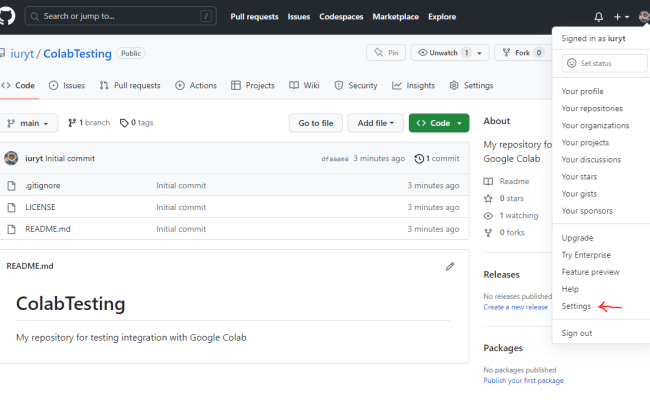650x400 pixels.
Task: Click the iuryt commit author avatar
Action: pyautogui.click(x=11, y=158)
